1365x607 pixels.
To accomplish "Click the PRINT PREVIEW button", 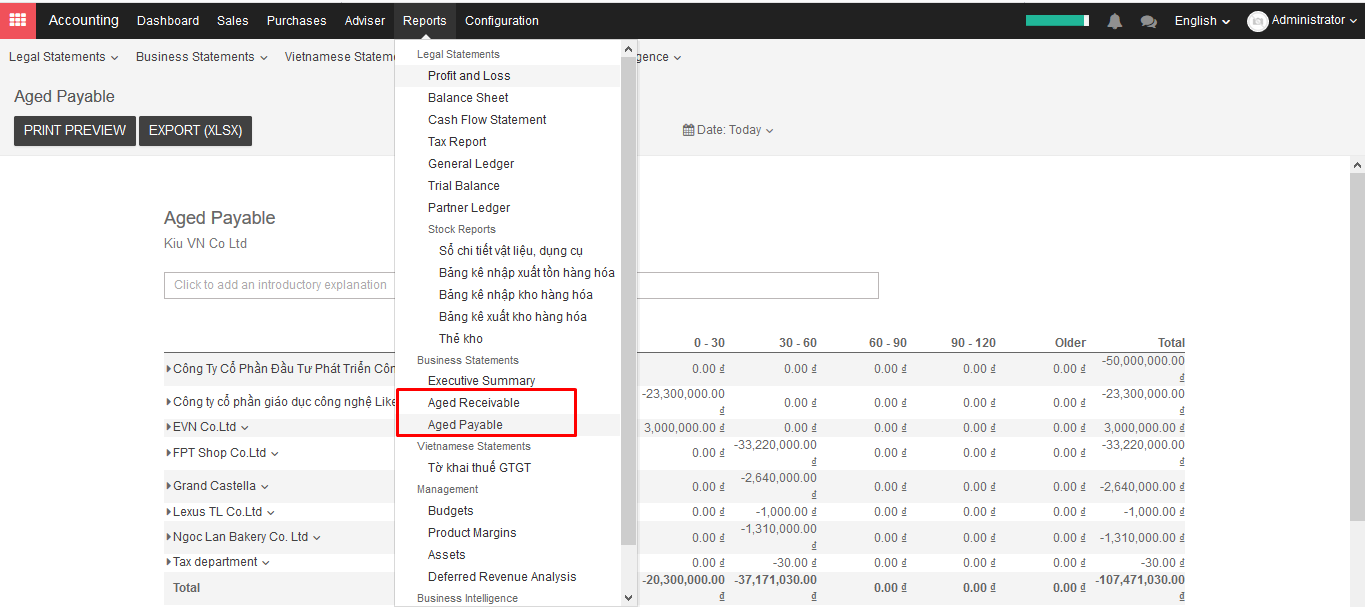I will tap(75, 131).
